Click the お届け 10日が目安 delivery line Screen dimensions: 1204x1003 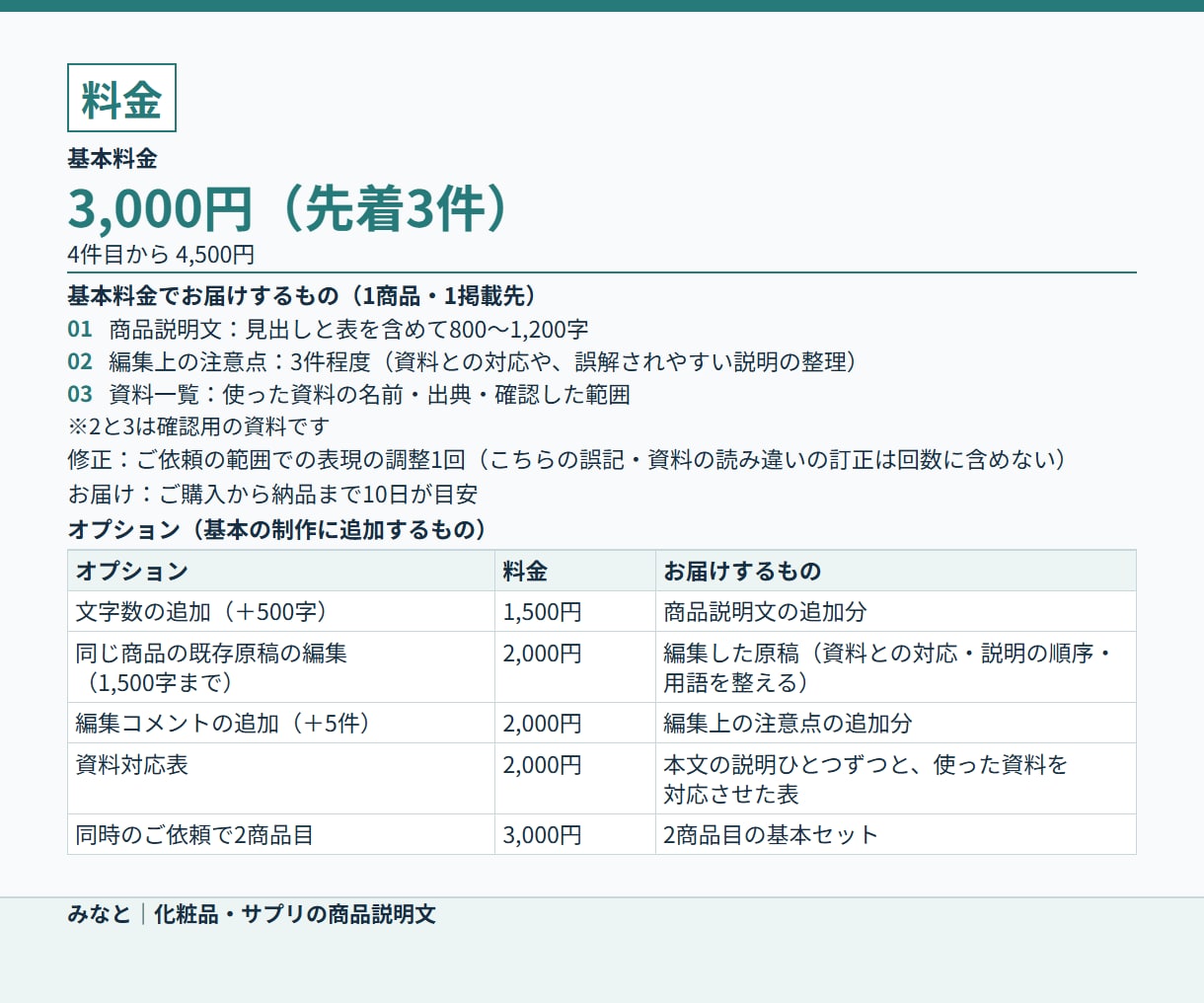tap(272, 494)
